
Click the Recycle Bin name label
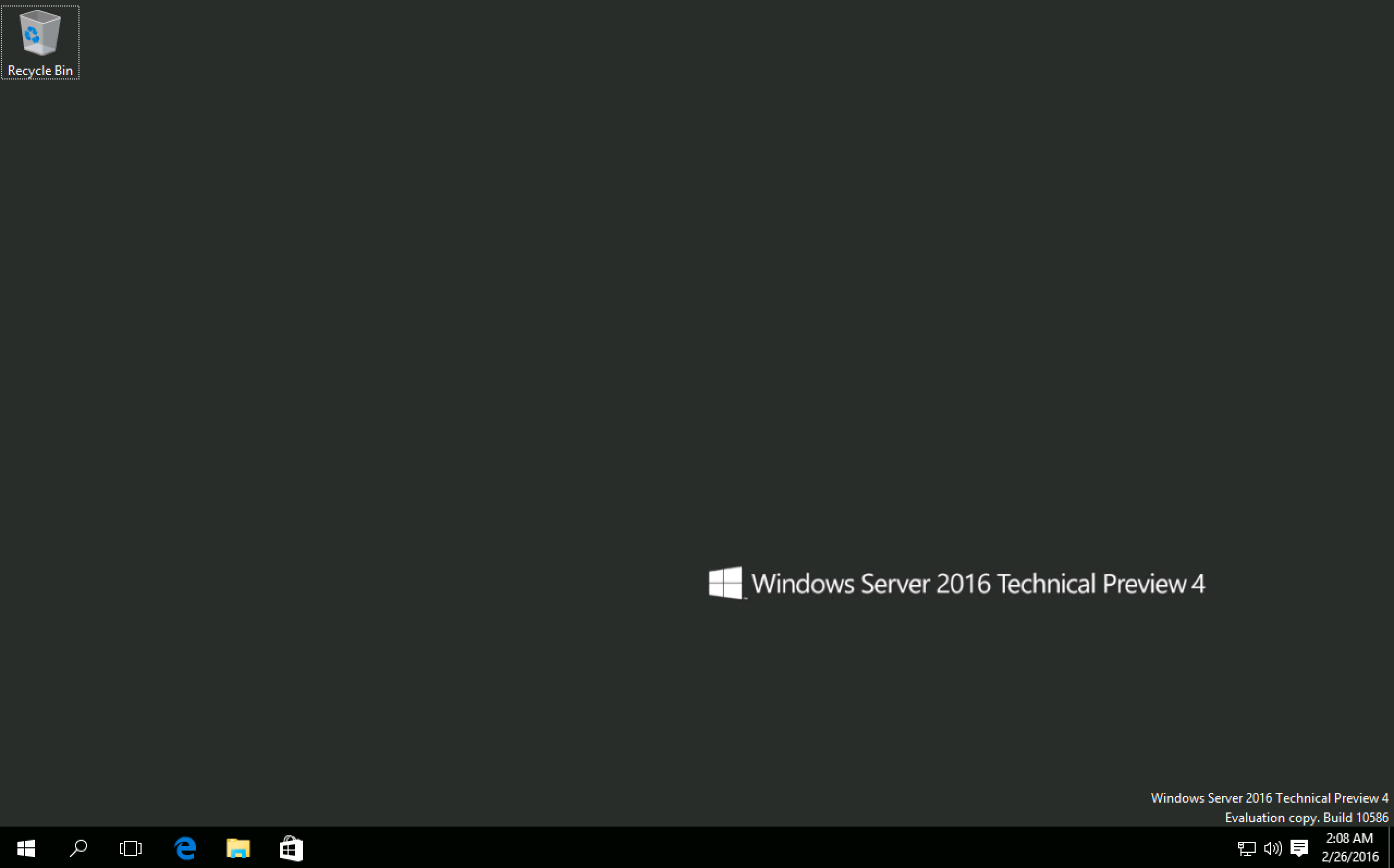click(39, 70)
